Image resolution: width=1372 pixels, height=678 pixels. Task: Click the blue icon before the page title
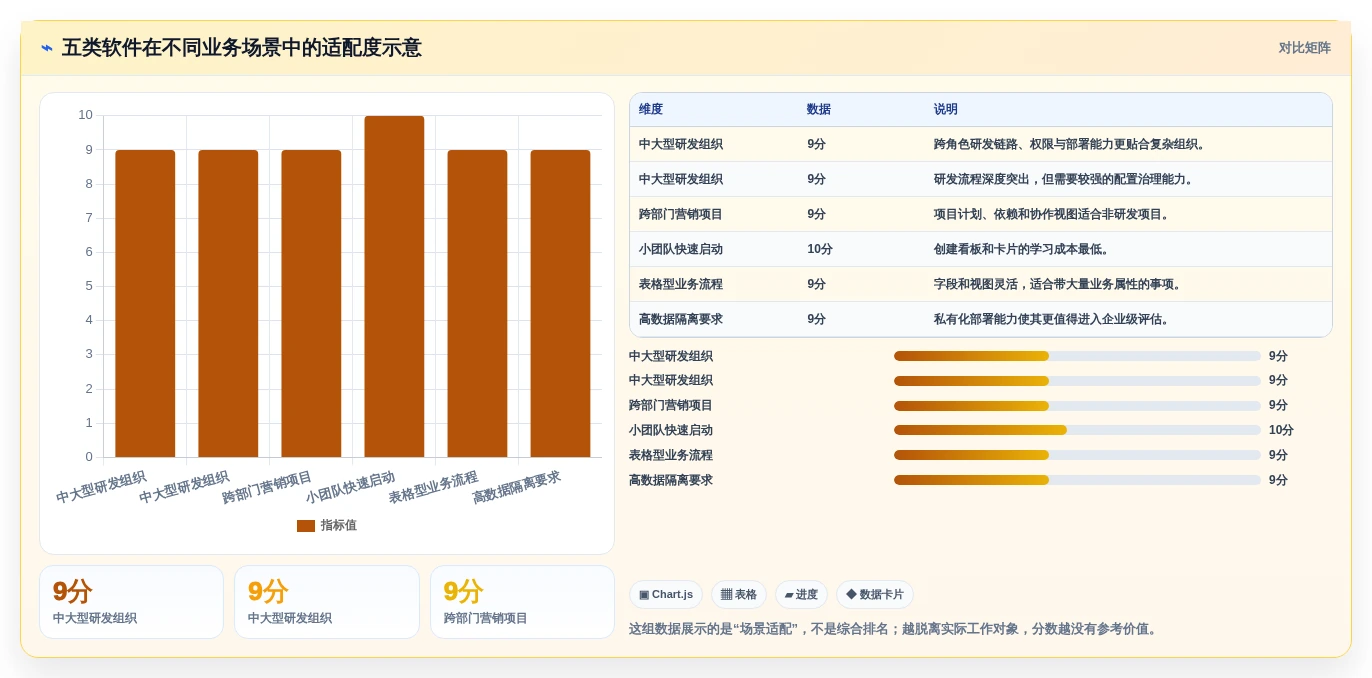tap(47, 48)
